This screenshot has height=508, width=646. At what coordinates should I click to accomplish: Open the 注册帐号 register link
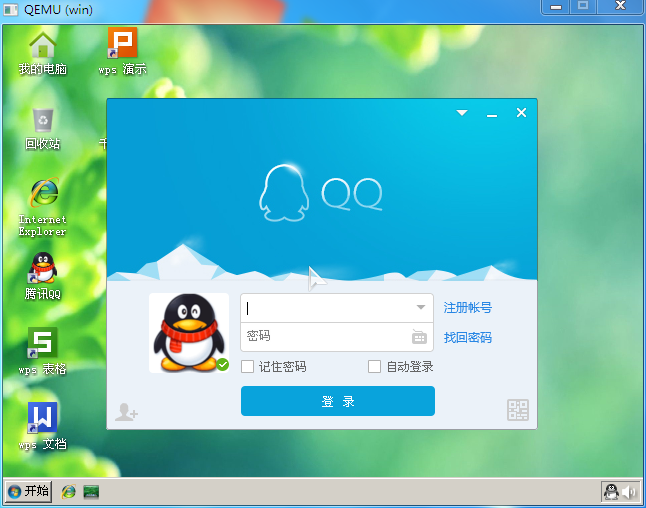point(468,307)
